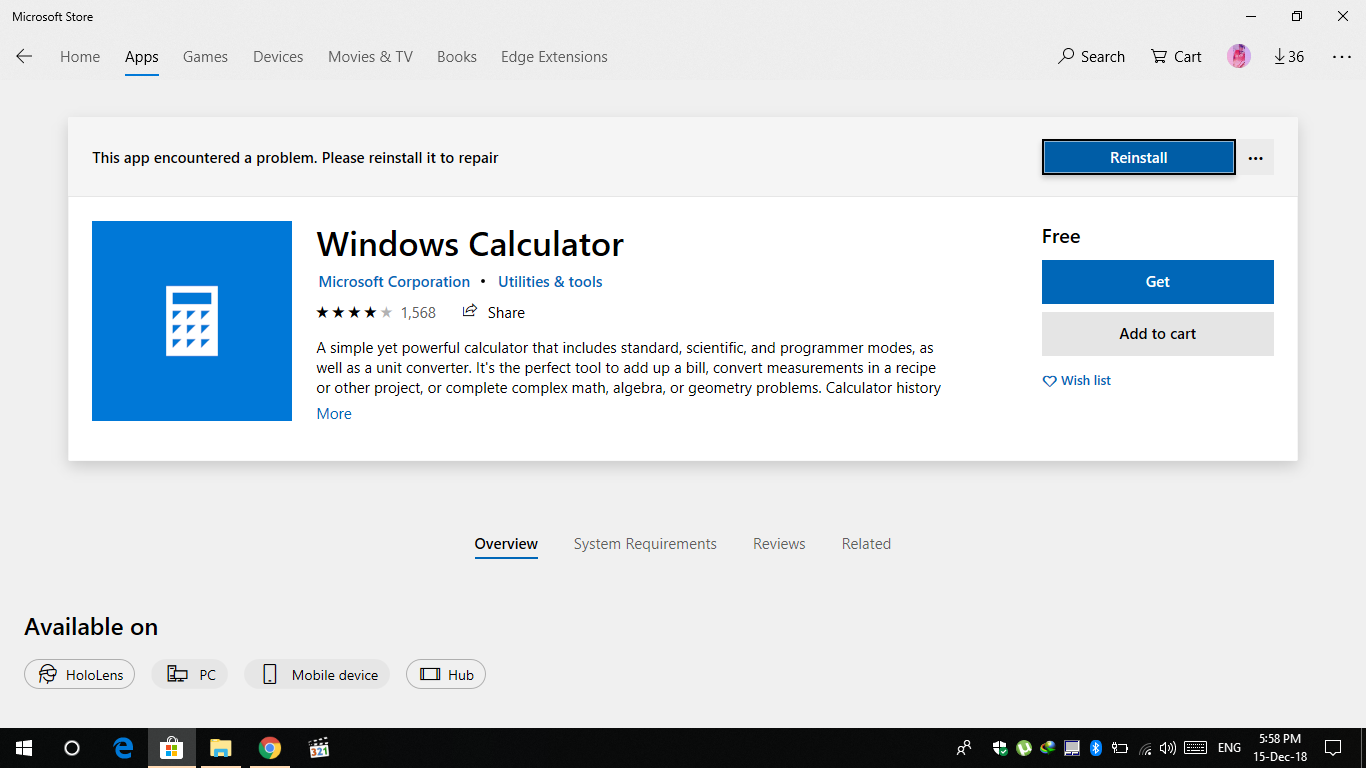Launch Edge from the taskbar
Viewport: 1366px width, 768px height.
pos(123,748)
